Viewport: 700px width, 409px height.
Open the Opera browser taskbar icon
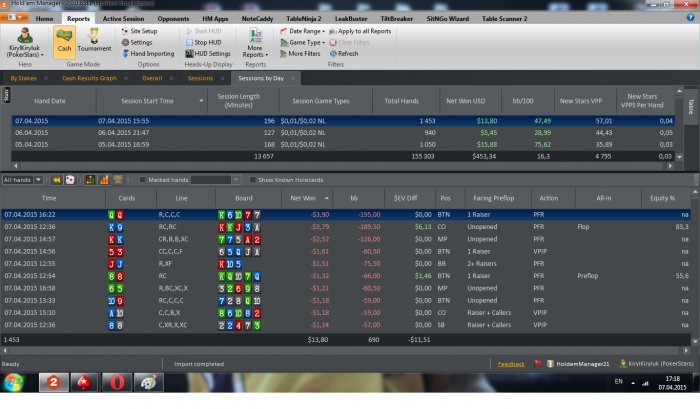117,383
